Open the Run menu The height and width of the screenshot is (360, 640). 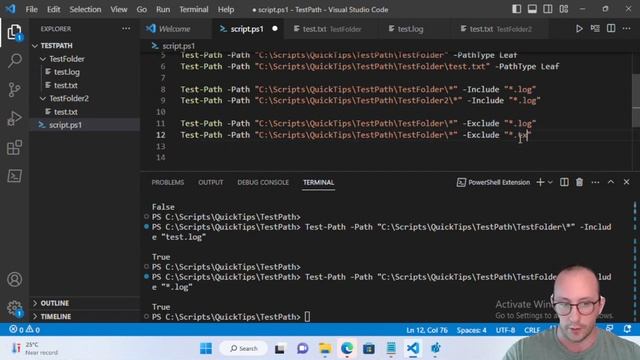(163, 9)
